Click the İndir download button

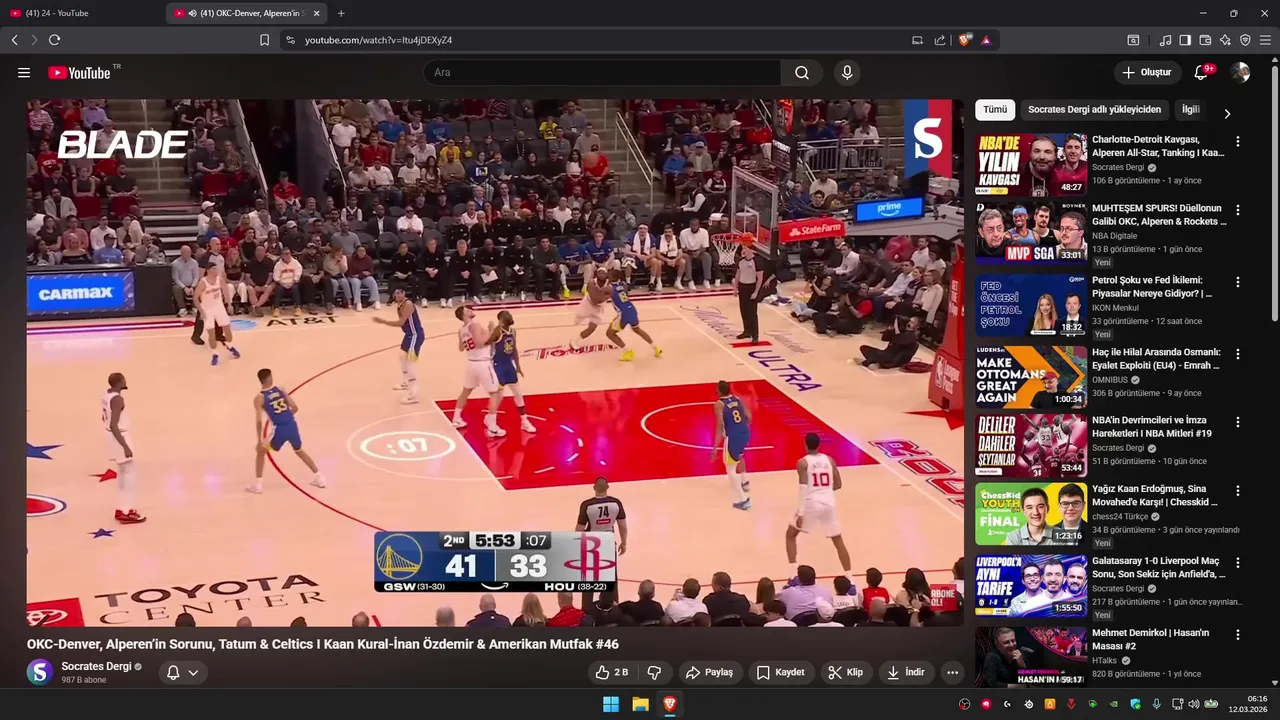906,672
